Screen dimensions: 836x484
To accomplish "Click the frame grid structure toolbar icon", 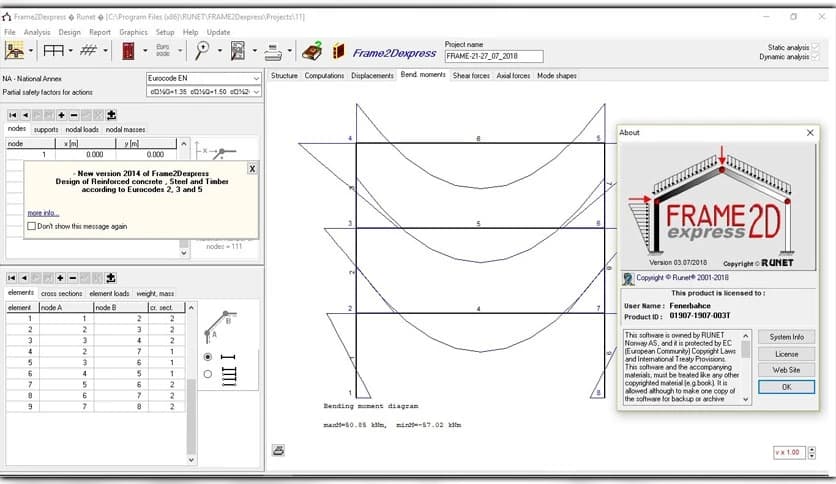I will 53,51.
